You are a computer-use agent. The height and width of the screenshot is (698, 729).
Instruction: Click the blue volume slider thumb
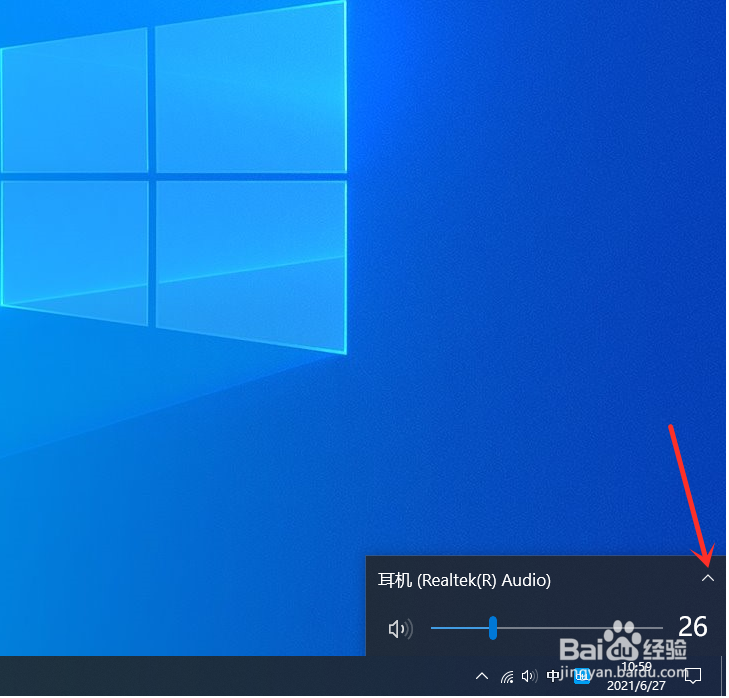pyautogui.click(x=495, y=630)
